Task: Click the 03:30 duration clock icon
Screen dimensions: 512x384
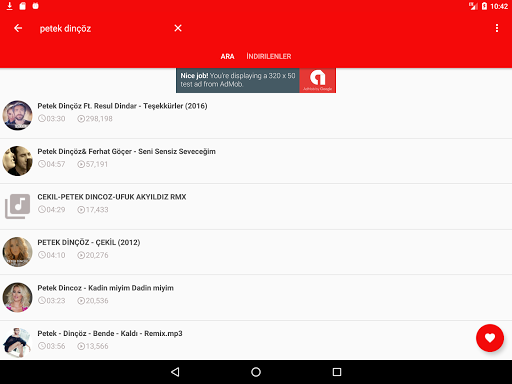Action: (x=42, y=119)
